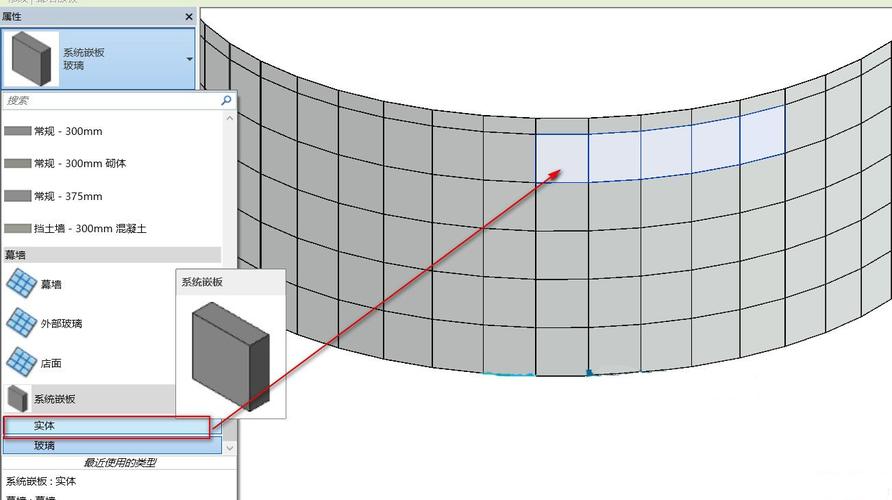Click the magnifier search icon
The height and width of the screenshot is (500, 892).
click(226, 101)
